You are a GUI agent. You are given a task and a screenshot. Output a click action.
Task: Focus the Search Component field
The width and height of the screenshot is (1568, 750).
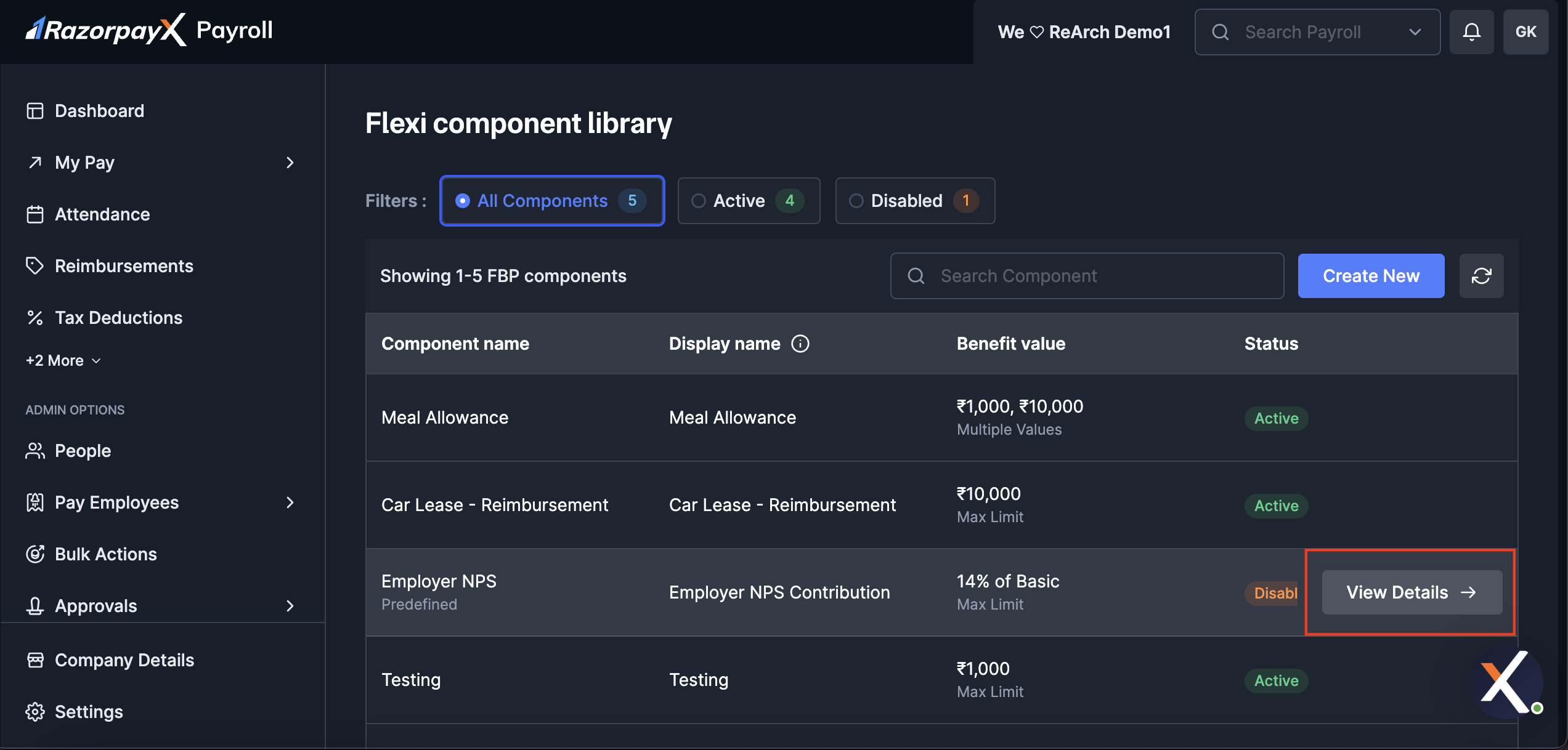click(1087, 276)
